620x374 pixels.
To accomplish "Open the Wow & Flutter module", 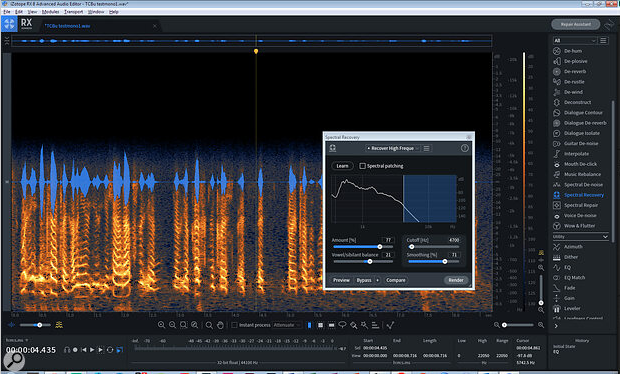I will pyautogui.click(x=579, y=226).
